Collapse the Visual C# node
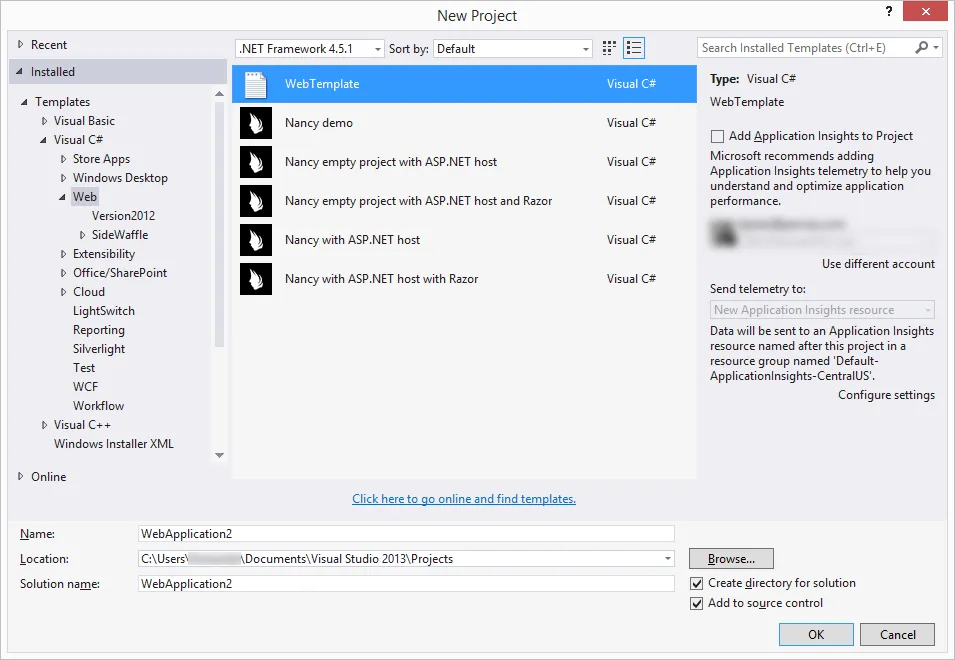 (x=43, y=140)
